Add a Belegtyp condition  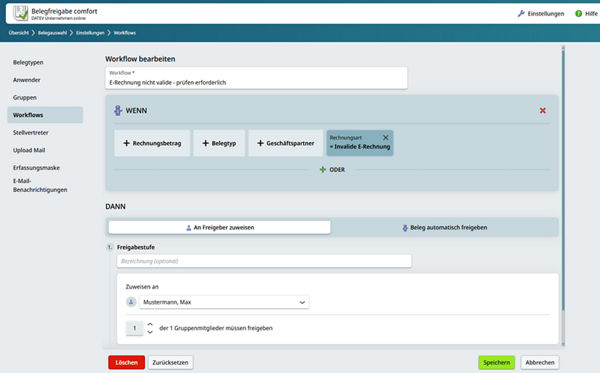pos(219,143)
